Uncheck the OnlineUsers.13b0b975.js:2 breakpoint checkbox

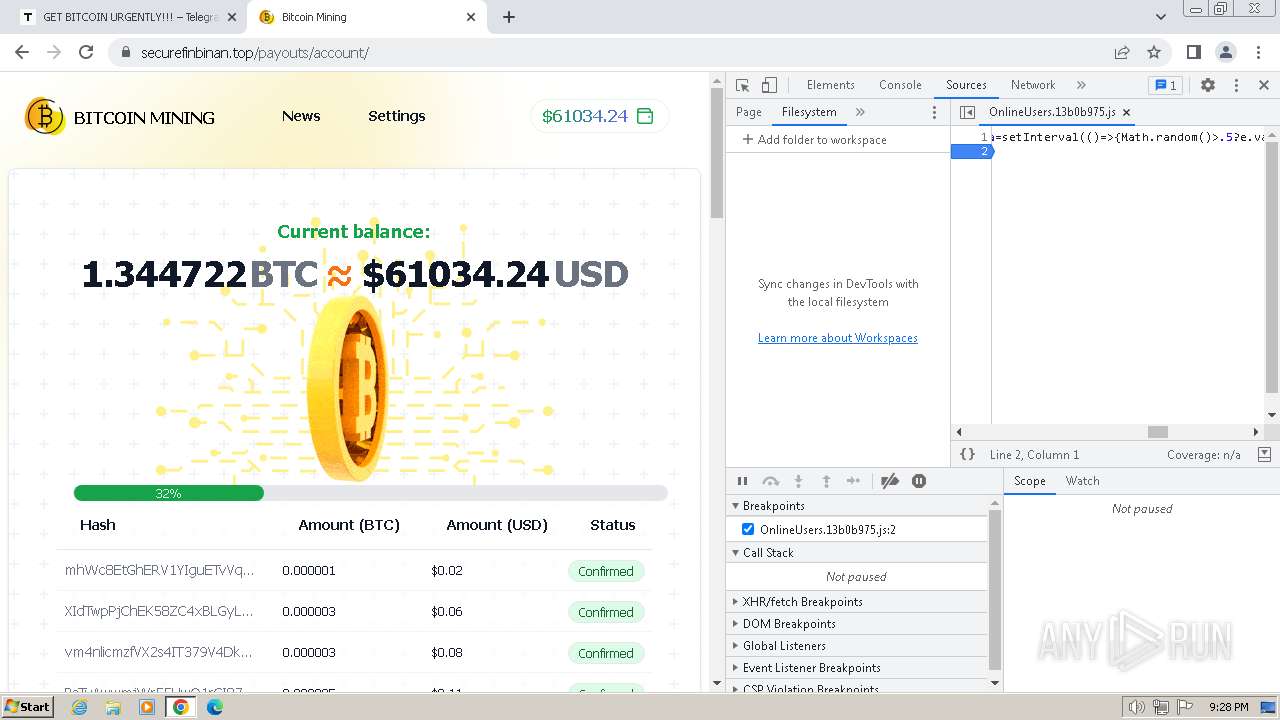(x=748, y=529)
